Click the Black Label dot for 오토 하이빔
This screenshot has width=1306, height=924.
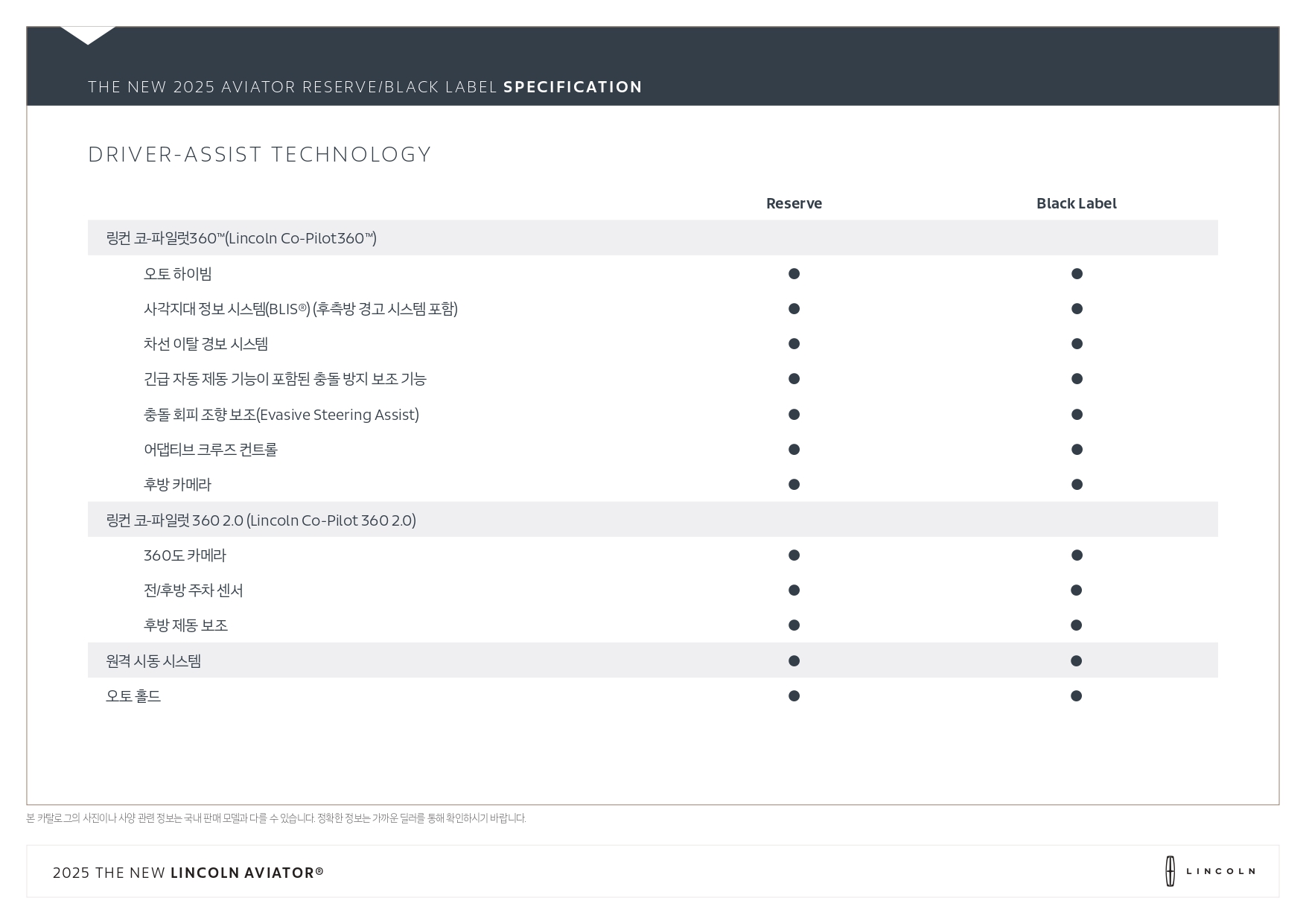click(1077, 274)
